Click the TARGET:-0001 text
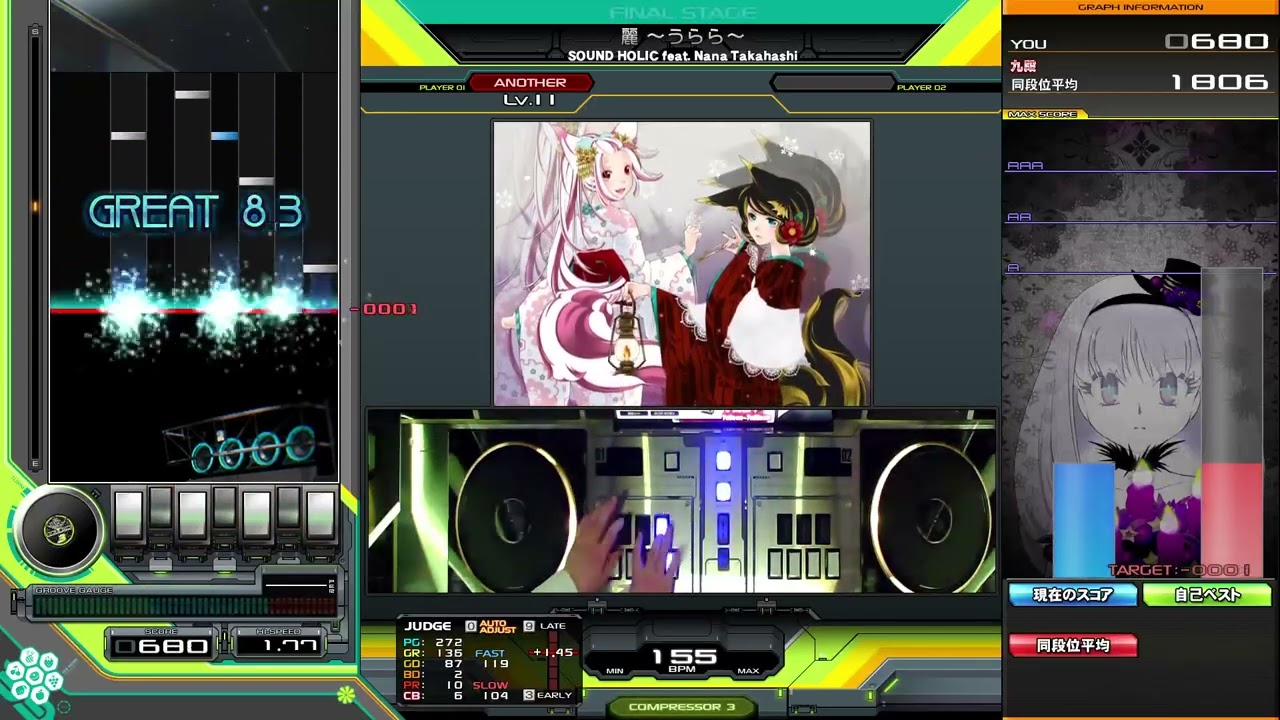This screenshot has width=1280, height=720. tap(1179, 570)
